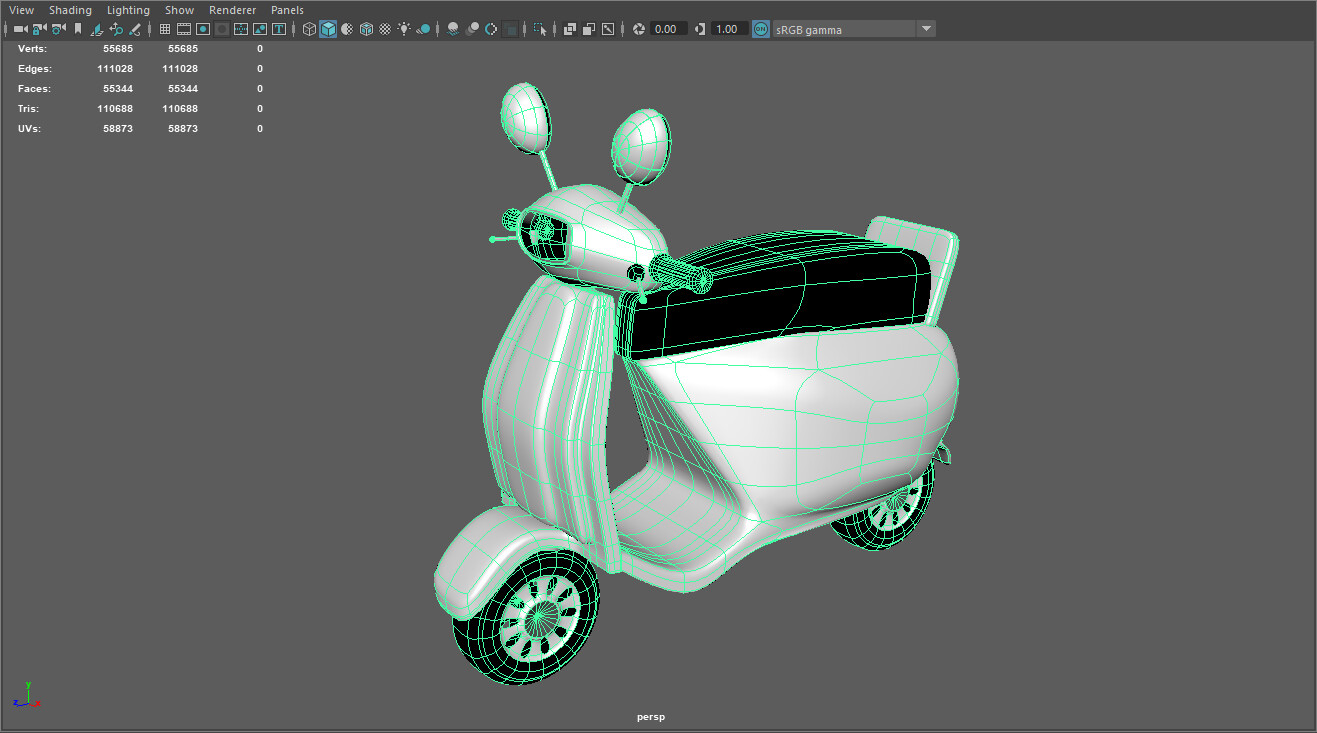Enable use all lights
The image size is (1317, 733).
403,29
